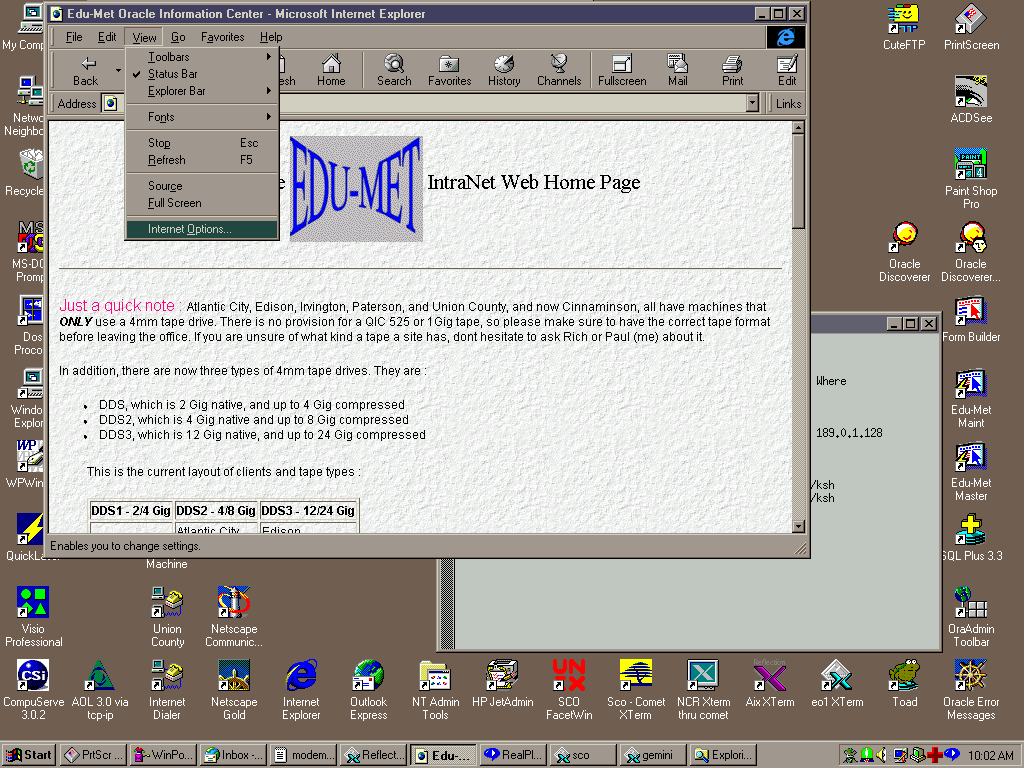Switch to the WinPopup taskbar button
Viewport: 1024px width, 768px height.
[x=164, y=755]
